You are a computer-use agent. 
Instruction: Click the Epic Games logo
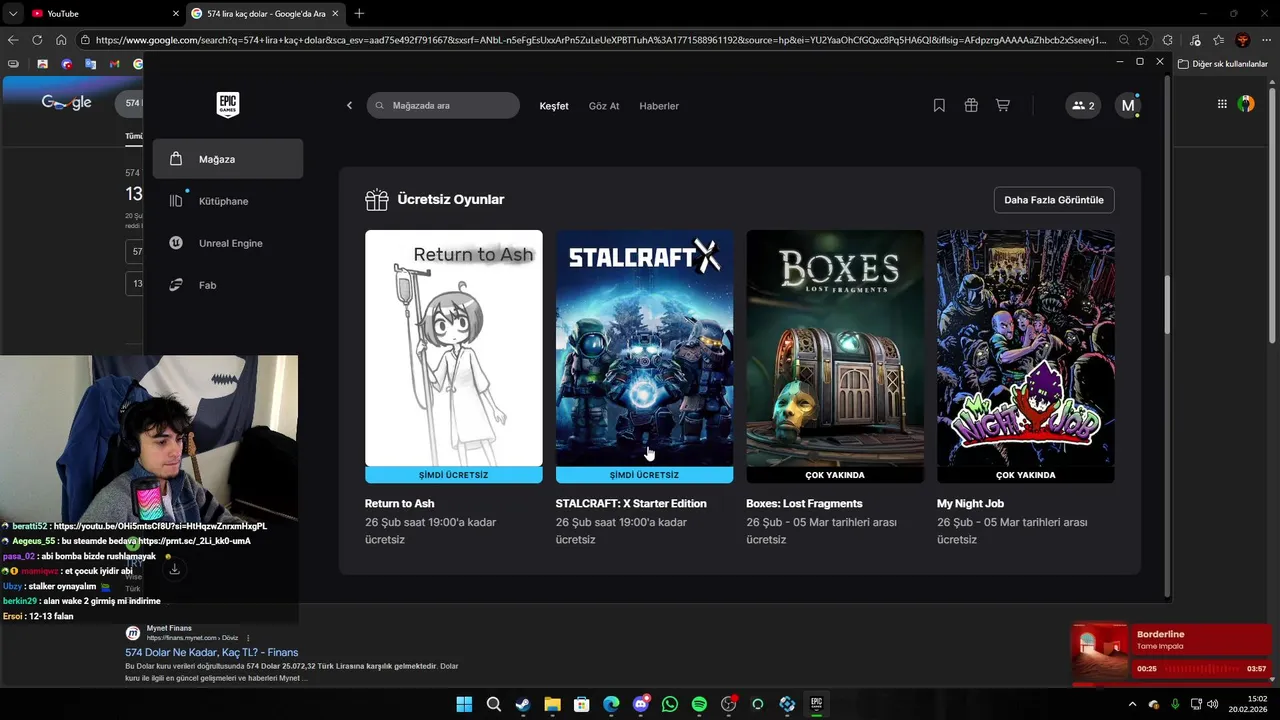click(228, 105)
